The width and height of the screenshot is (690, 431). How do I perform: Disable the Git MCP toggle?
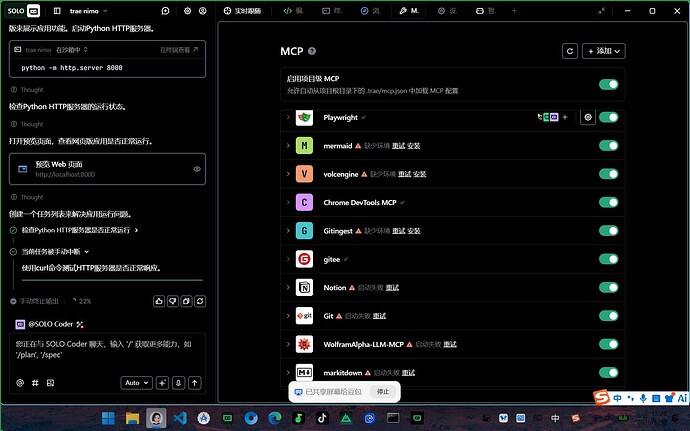[609, 316]
